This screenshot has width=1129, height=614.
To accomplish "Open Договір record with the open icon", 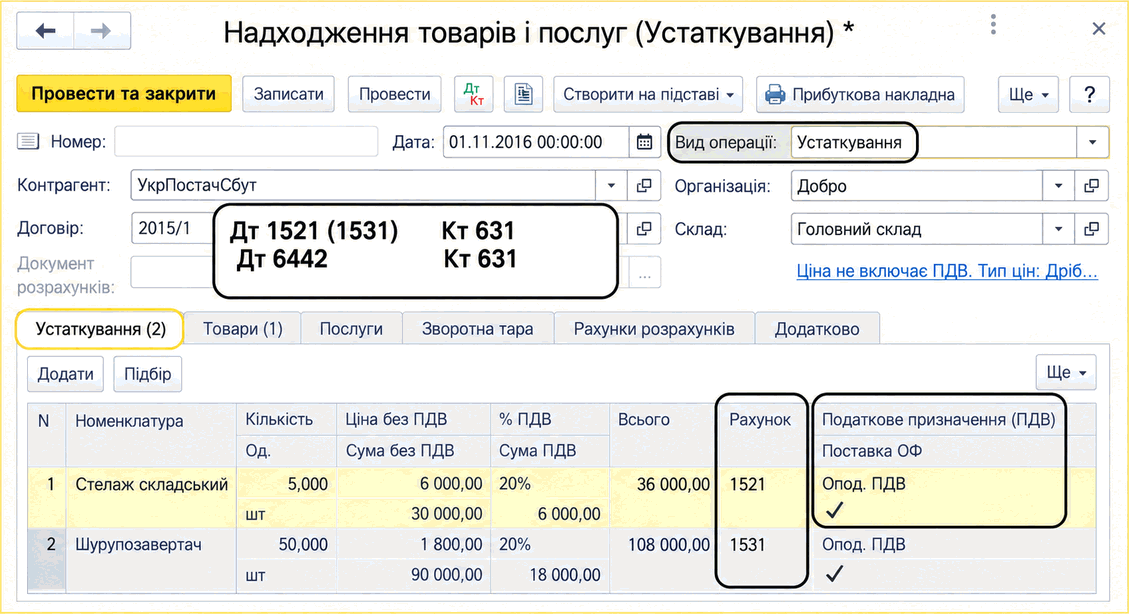I will pyautogui.click(x=644, y=229).
